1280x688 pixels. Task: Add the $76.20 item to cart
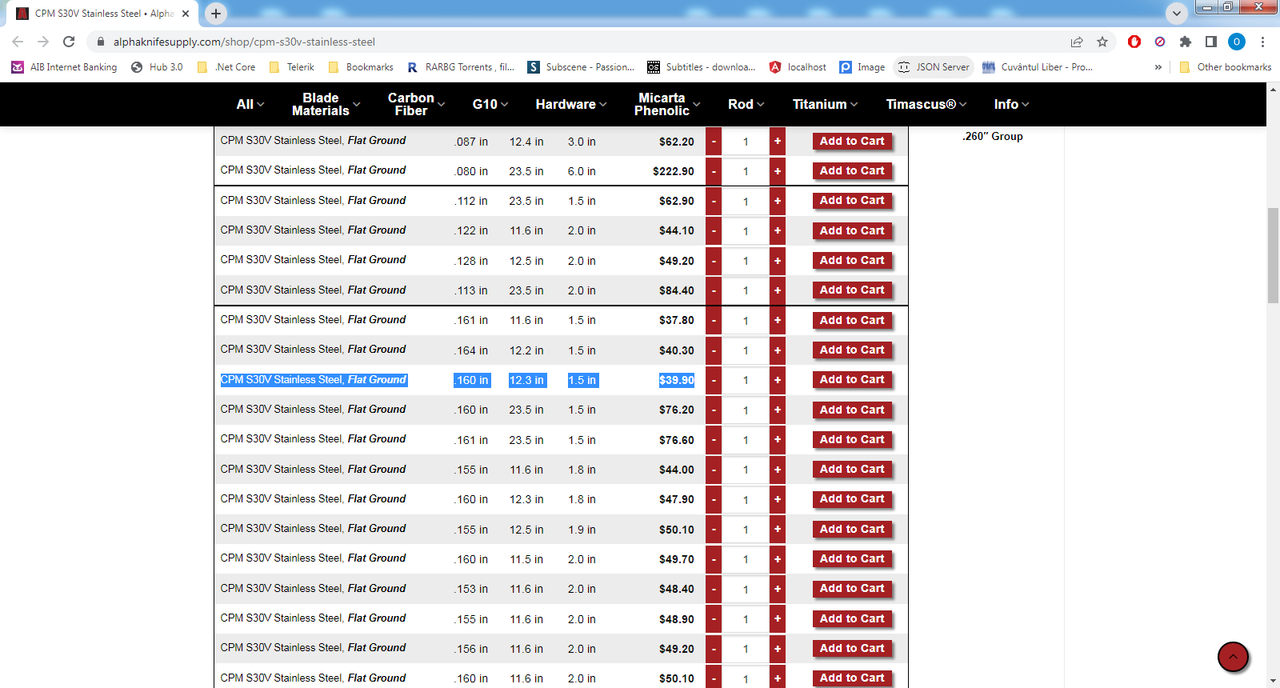click(852, 410)
